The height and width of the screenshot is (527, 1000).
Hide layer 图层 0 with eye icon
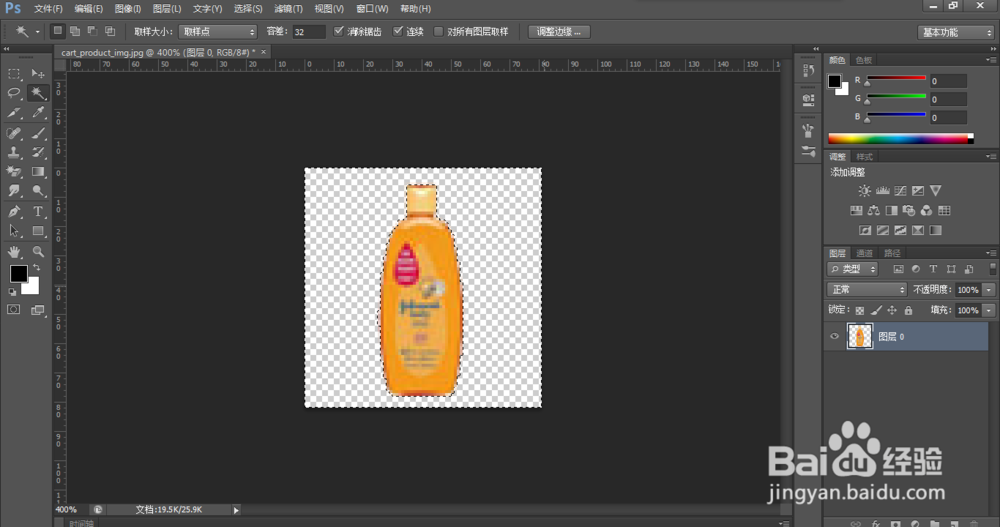(834, 336)
